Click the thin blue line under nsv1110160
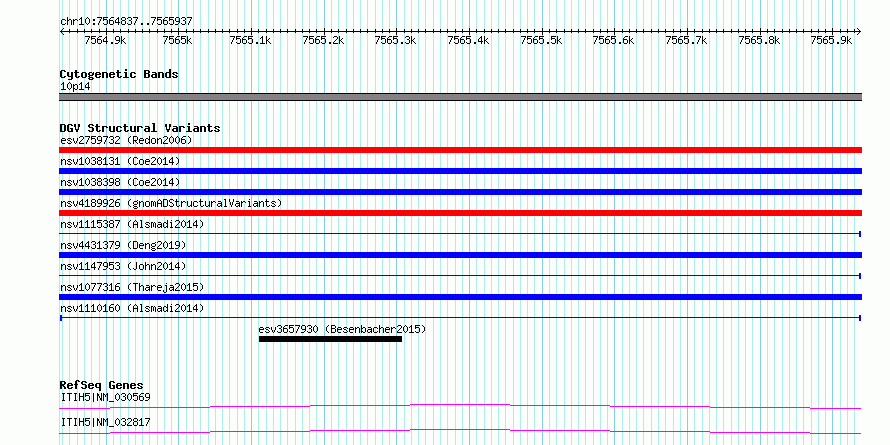 pos(461,318)
